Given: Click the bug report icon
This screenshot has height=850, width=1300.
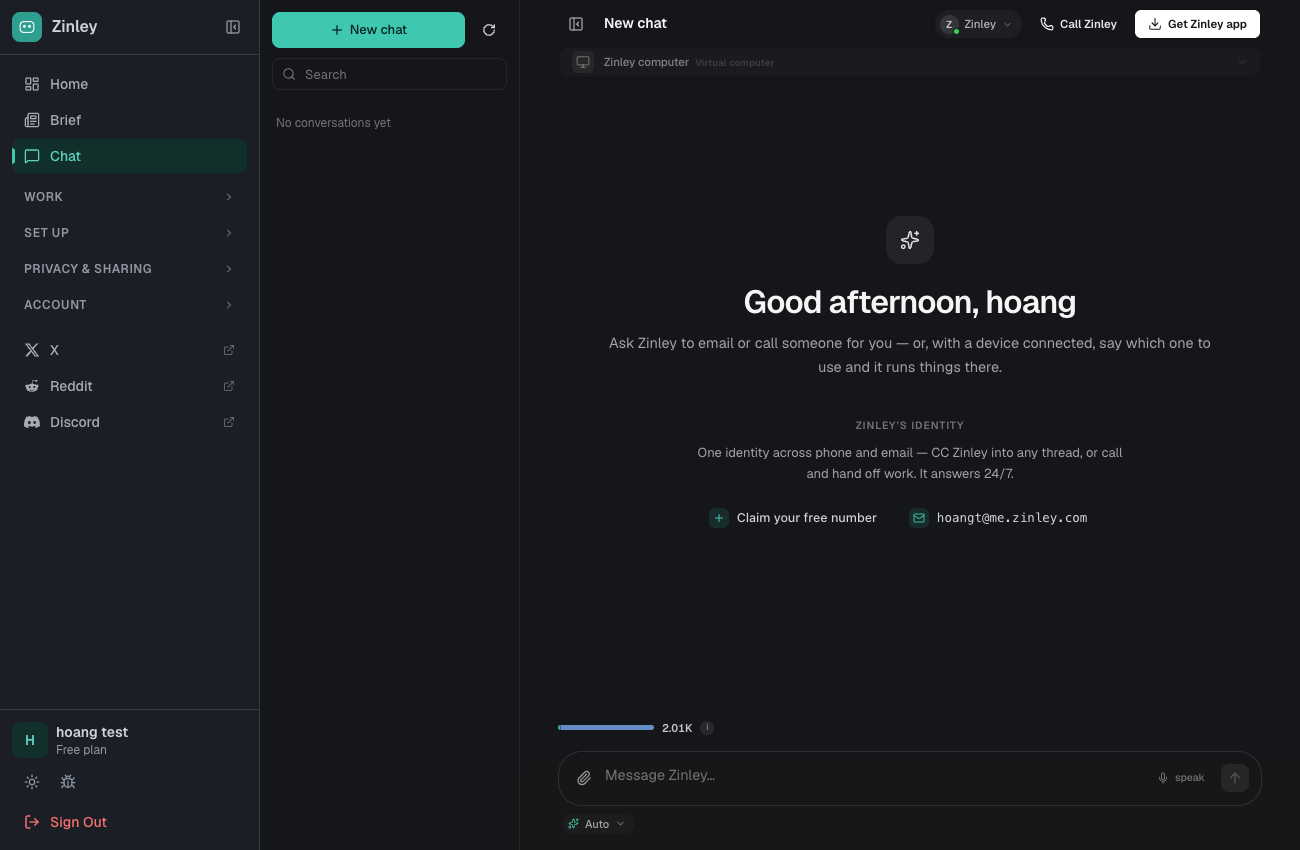Looking at the screenshot, I should click(68, 782).
